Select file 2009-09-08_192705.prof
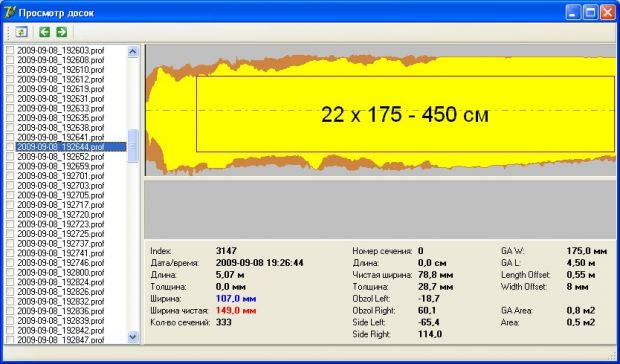 60,195
